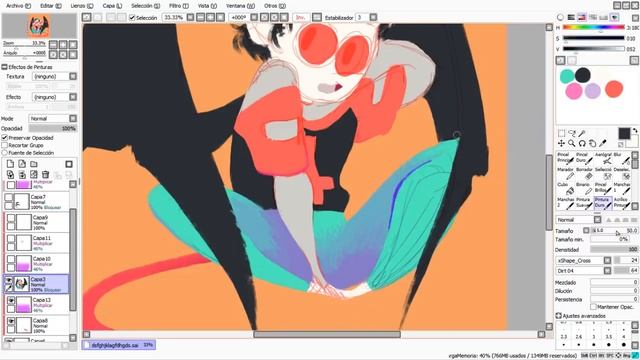640x360 pixels.
Task: Choose the Pincel Duro brush
Action: [584, 158]
